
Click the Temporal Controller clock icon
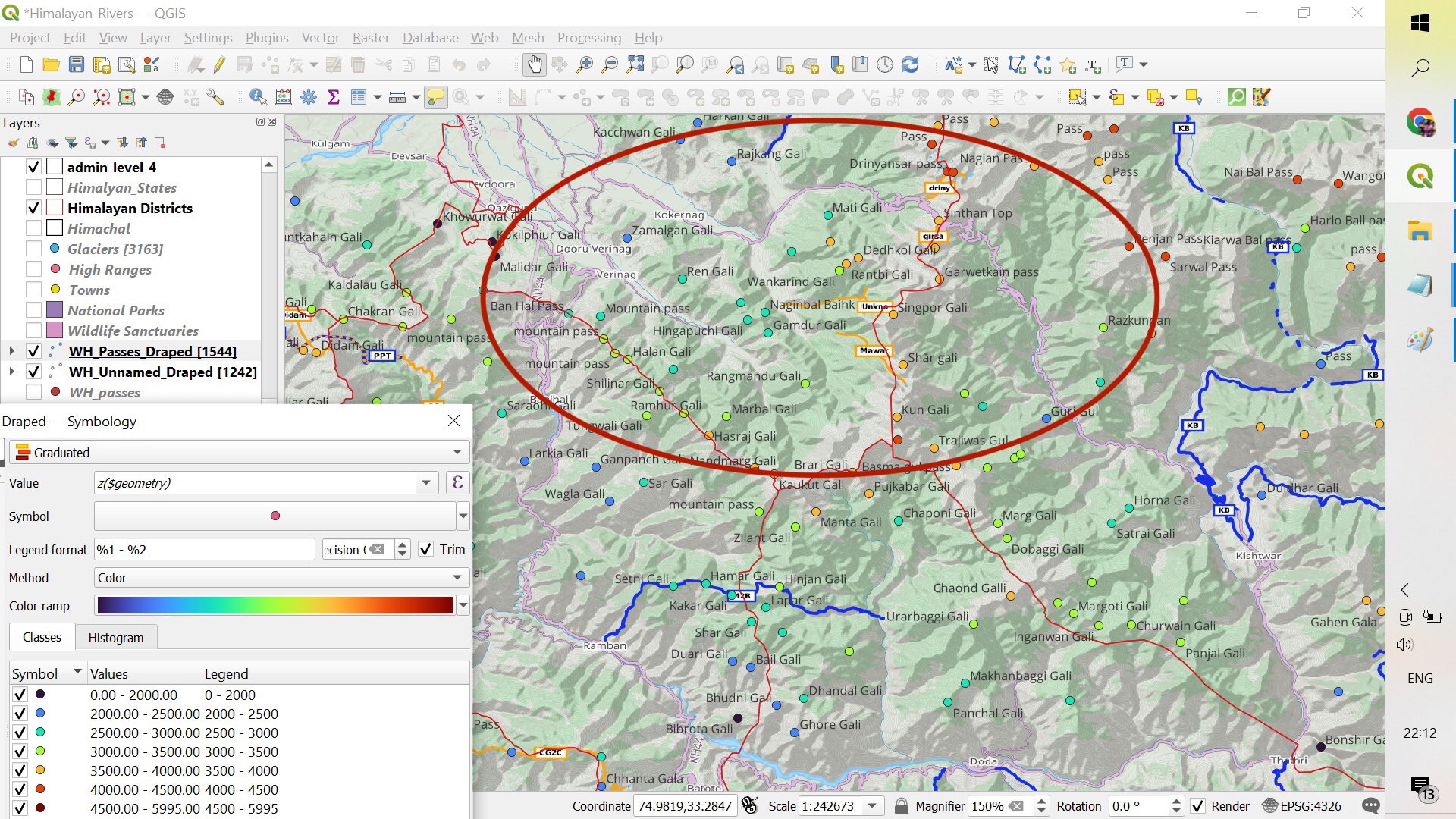(x=885, y=64)
